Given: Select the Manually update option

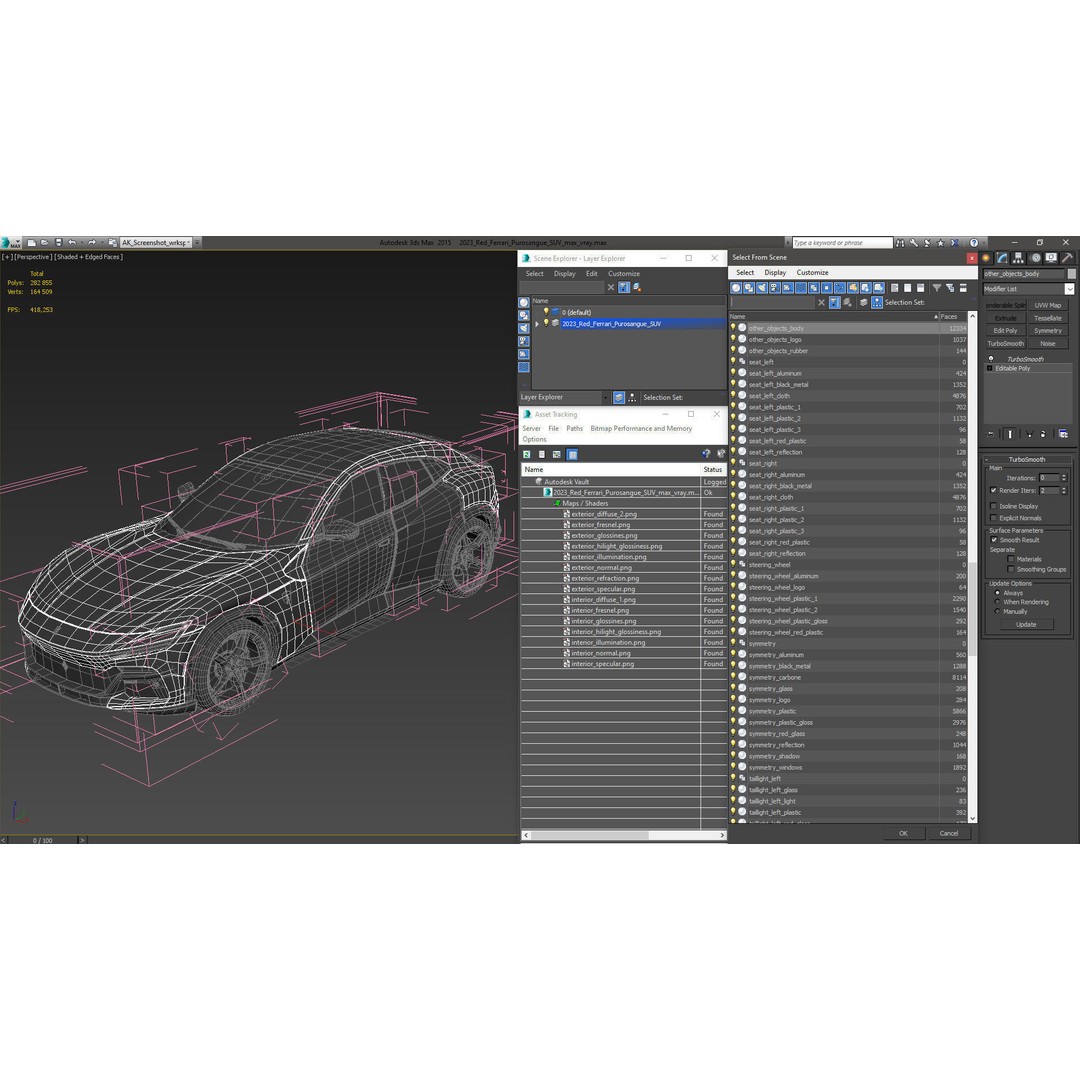Looking at the screenshot, I should click(997, 612).
